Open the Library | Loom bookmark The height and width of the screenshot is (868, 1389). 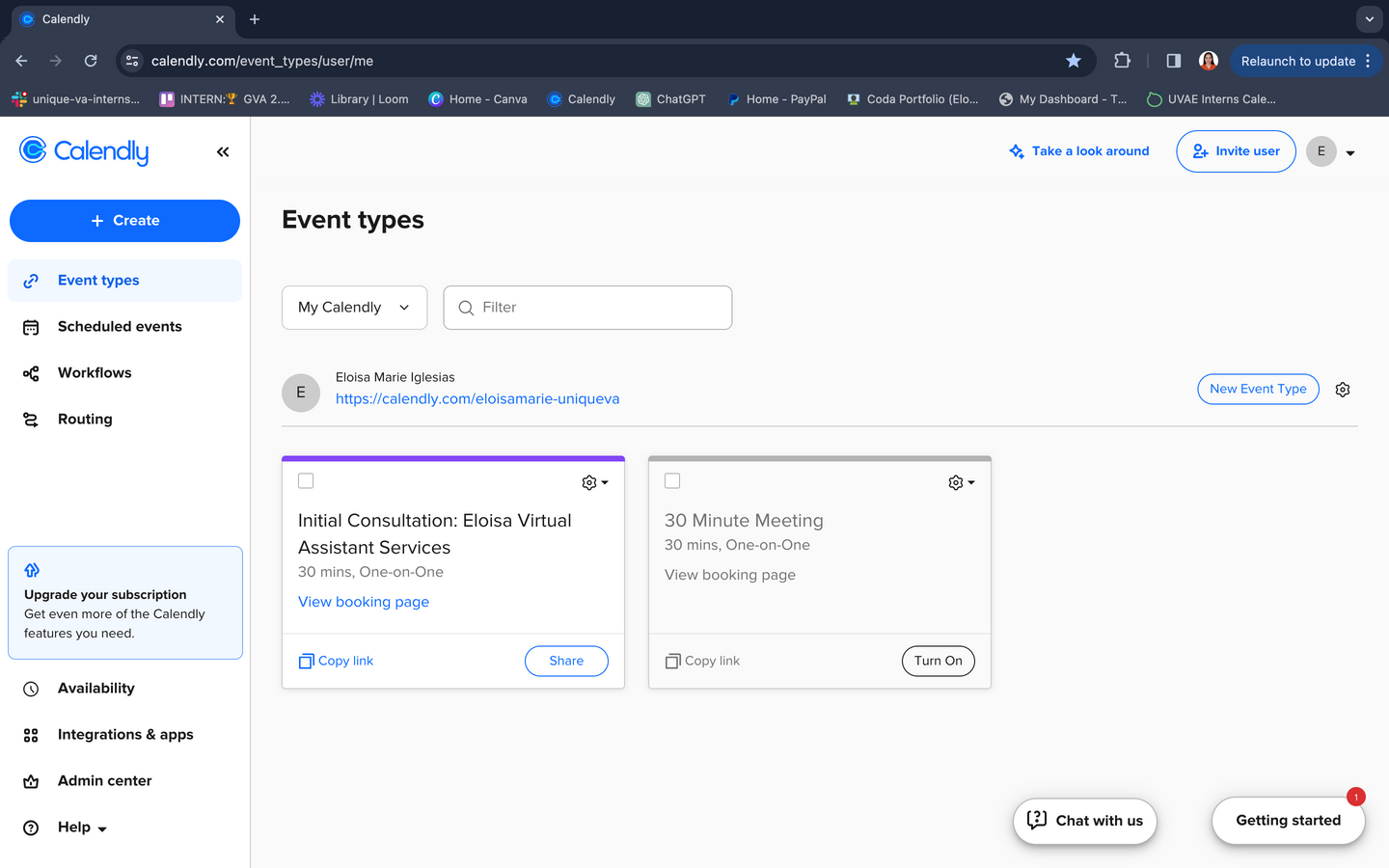pyautogui.click(x=359, y=99)
